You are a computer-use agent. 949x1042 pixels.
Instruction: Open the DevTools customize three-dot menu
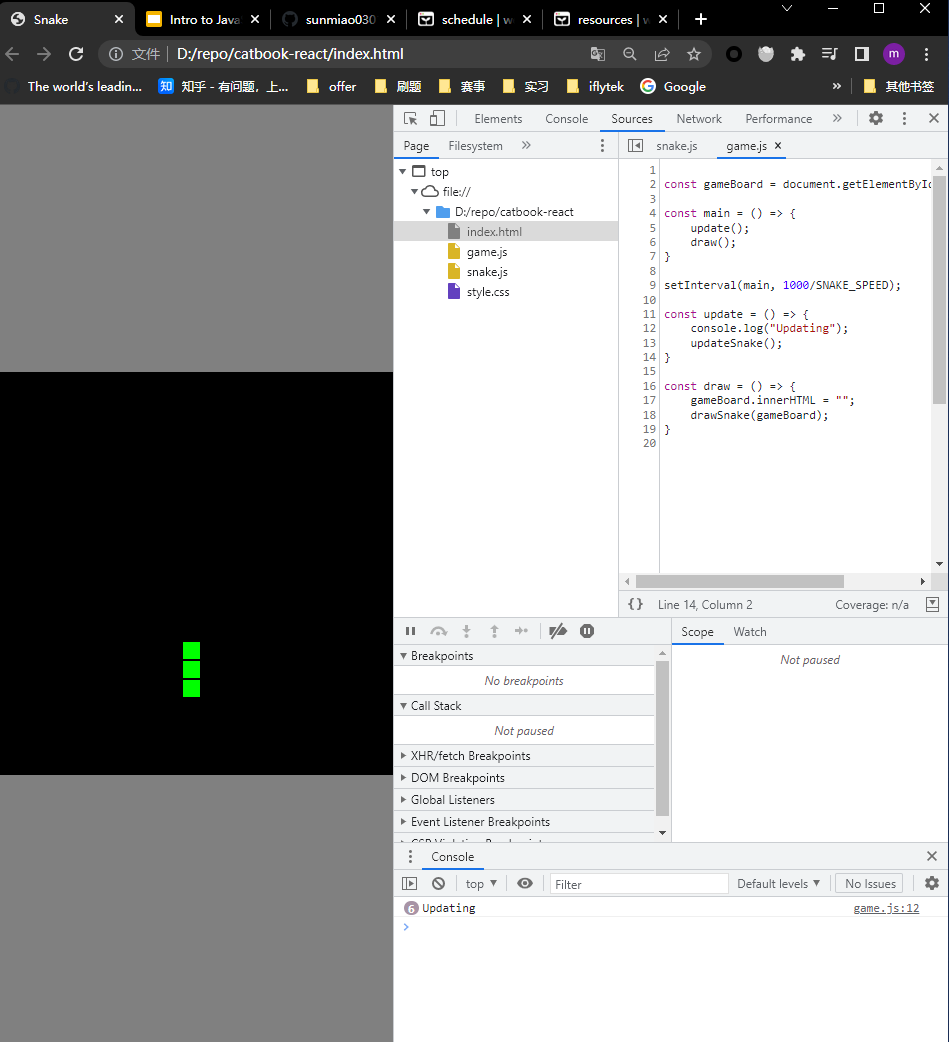pos(904,118)
